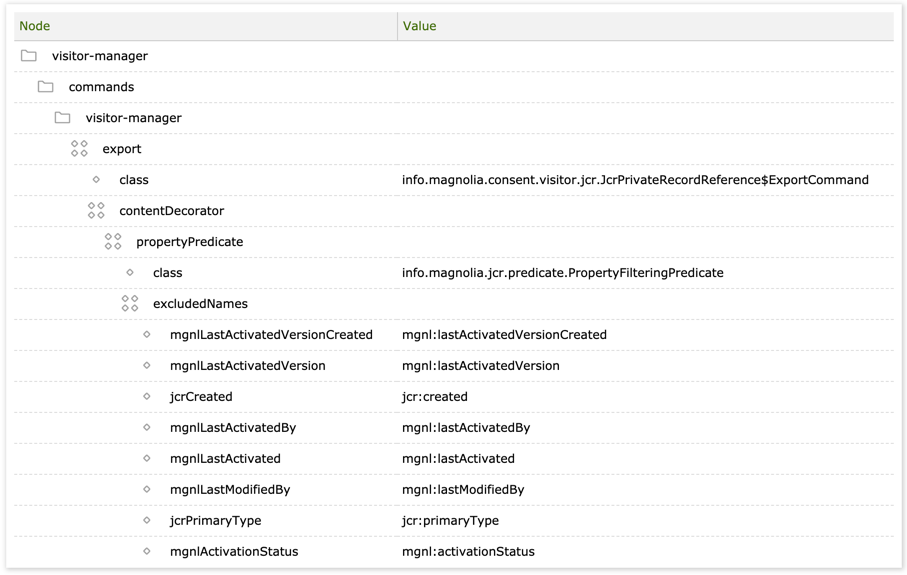Viewport: 907px width, 575px height.
Task: Select the mgnlLastActivatedVersionCreated property name
Action: pyautogui.click(x=271, y=335)
